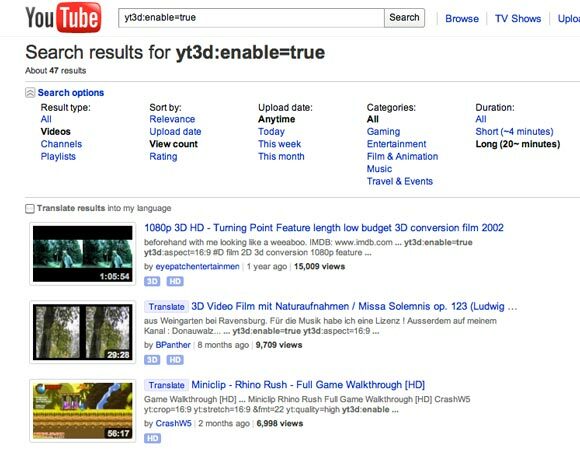Open the Turning Point 3D video thumbnail
The image size is (580, 457).
[x=82, y=254]
